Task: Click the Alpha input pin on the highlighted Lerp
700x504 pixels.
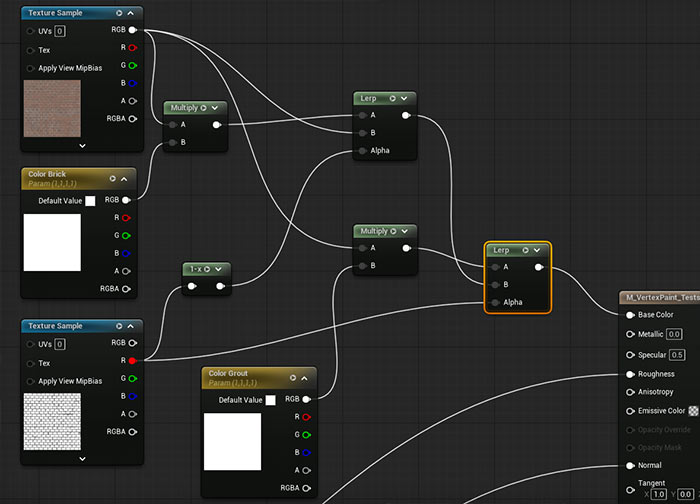Action: (492, 302)
